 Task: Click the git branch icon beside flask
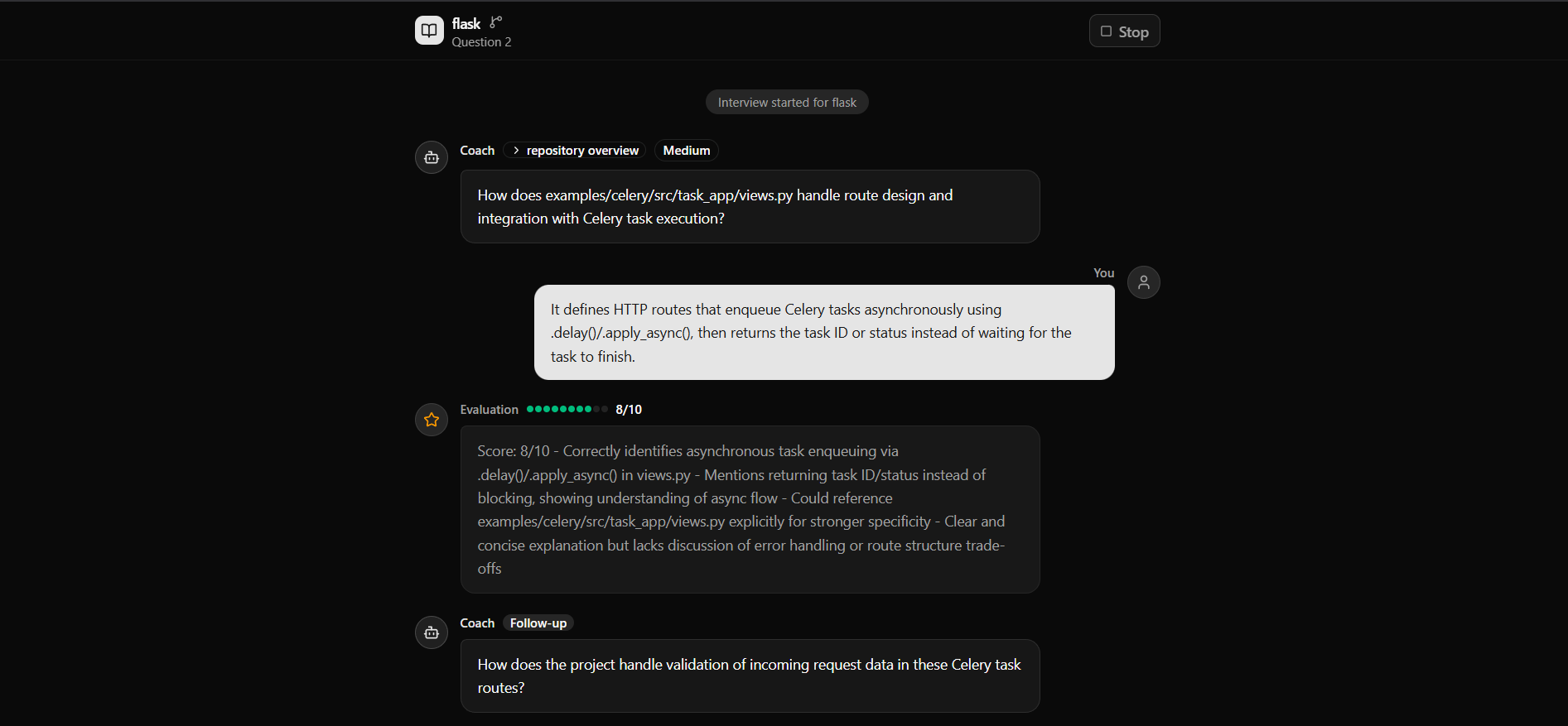(x=495, y=22)
